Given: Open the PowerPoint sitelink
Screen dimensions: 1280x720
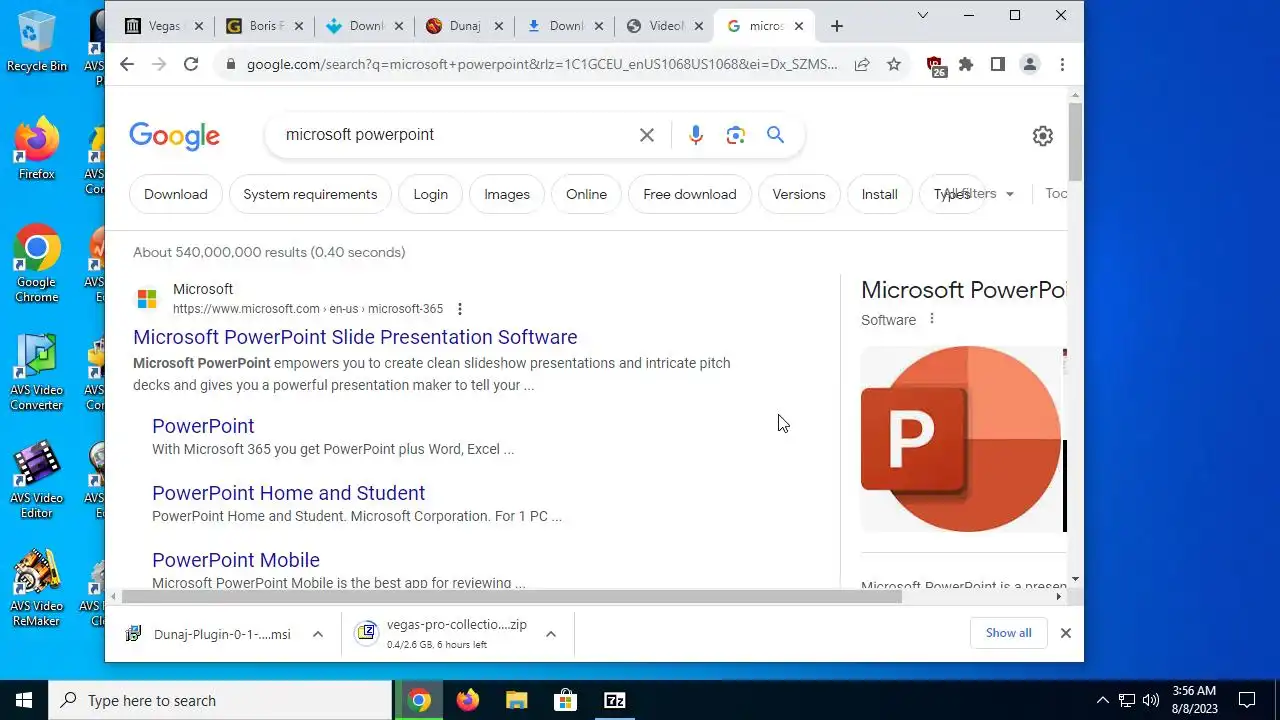Looking at the screenshot, I should point(203,426).
